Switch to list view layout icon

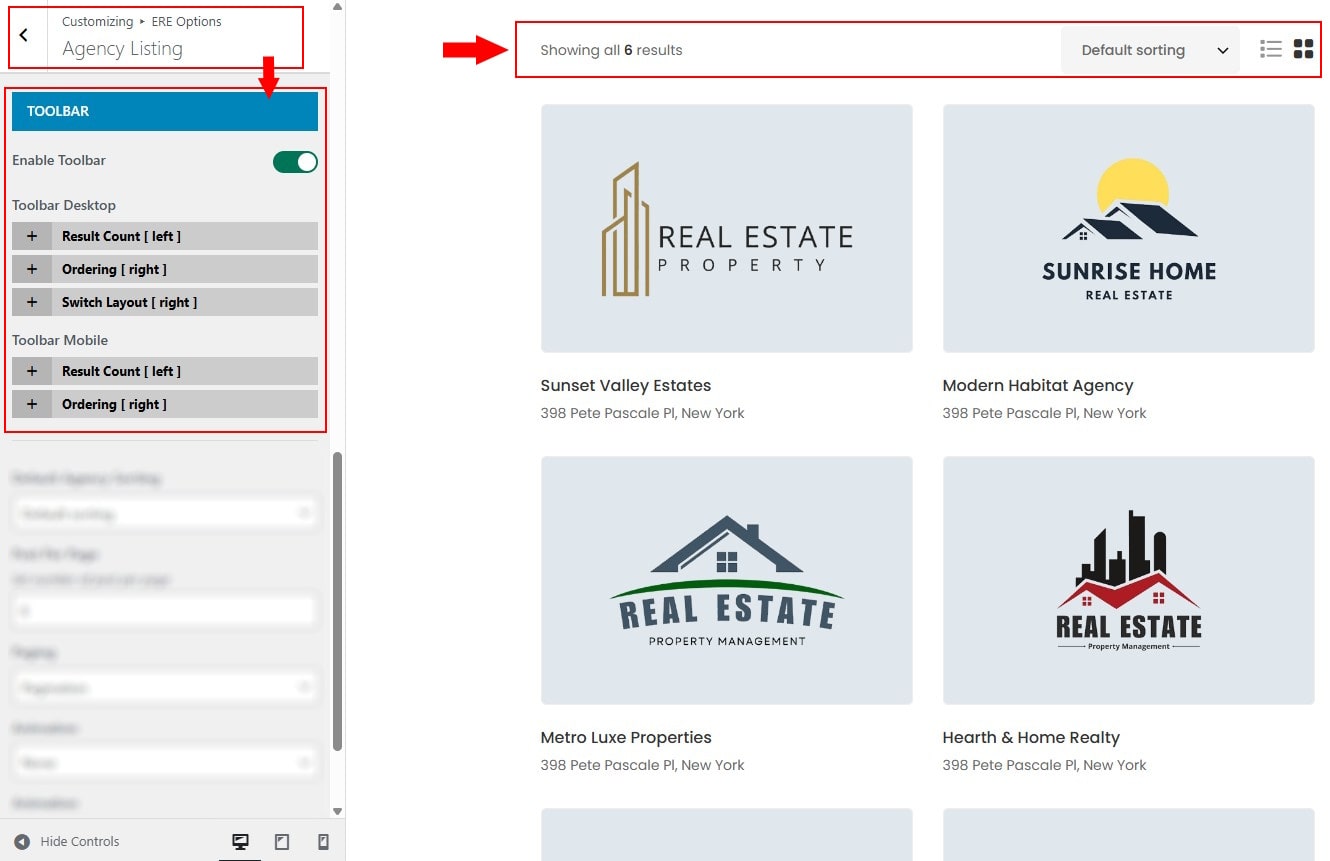[x=1270, y=49]
